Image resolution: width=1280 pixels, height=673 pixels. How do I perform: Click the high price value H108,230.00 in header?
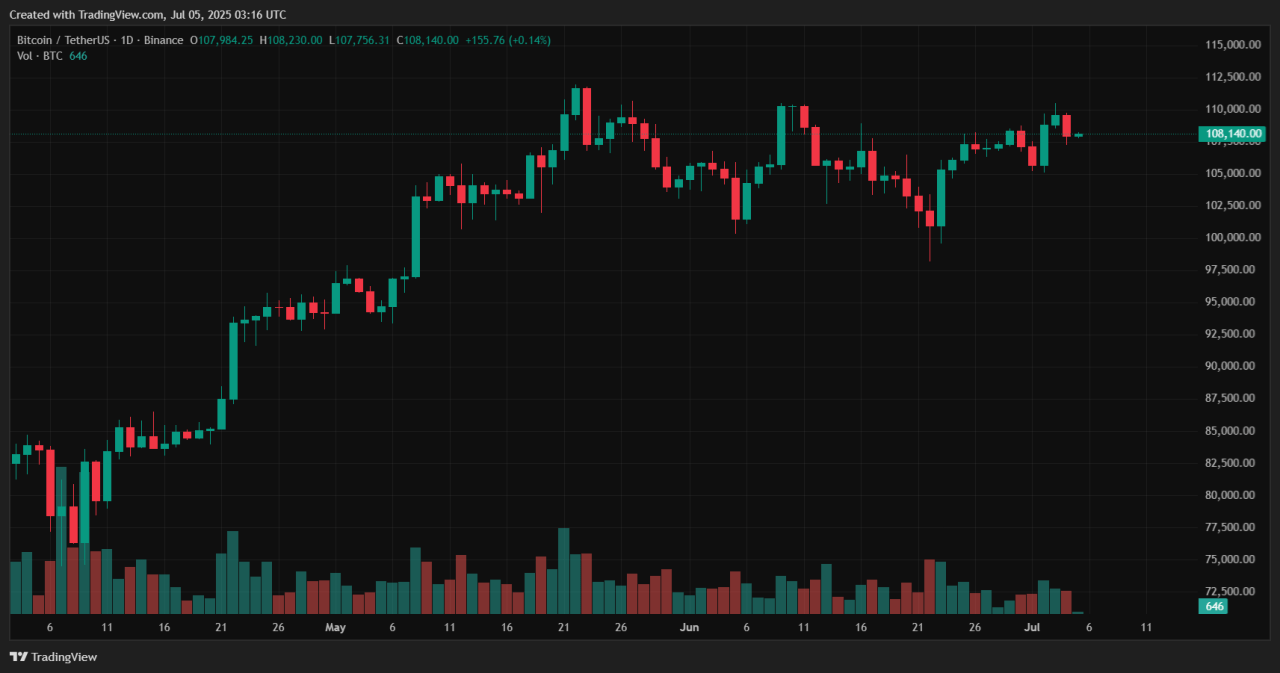[x=291, y=40]
